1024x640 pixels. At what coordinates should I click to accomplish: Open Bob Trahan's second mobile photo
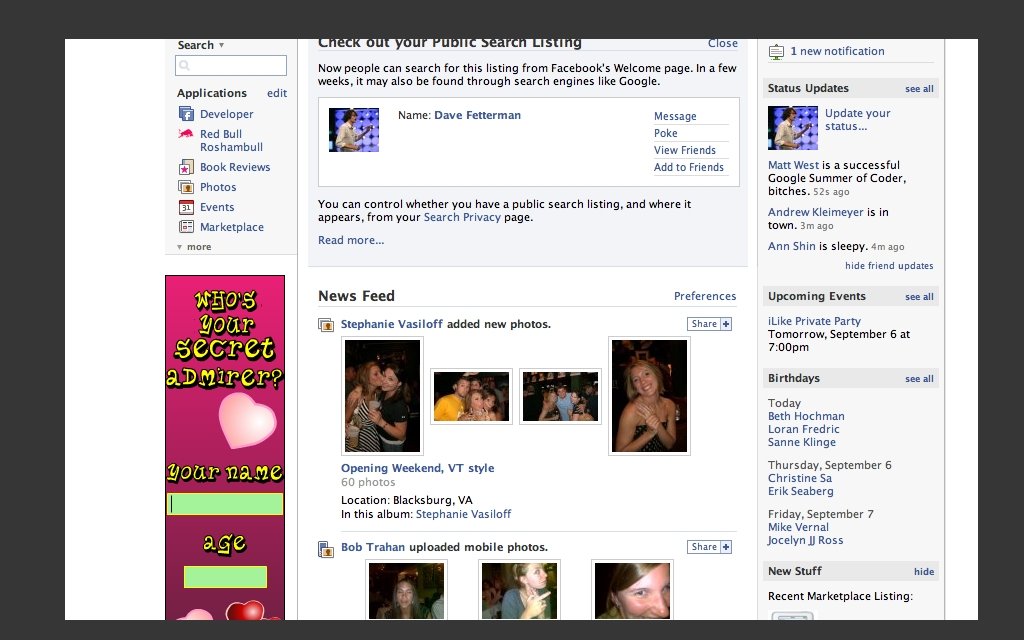click(x=519, y=590)
